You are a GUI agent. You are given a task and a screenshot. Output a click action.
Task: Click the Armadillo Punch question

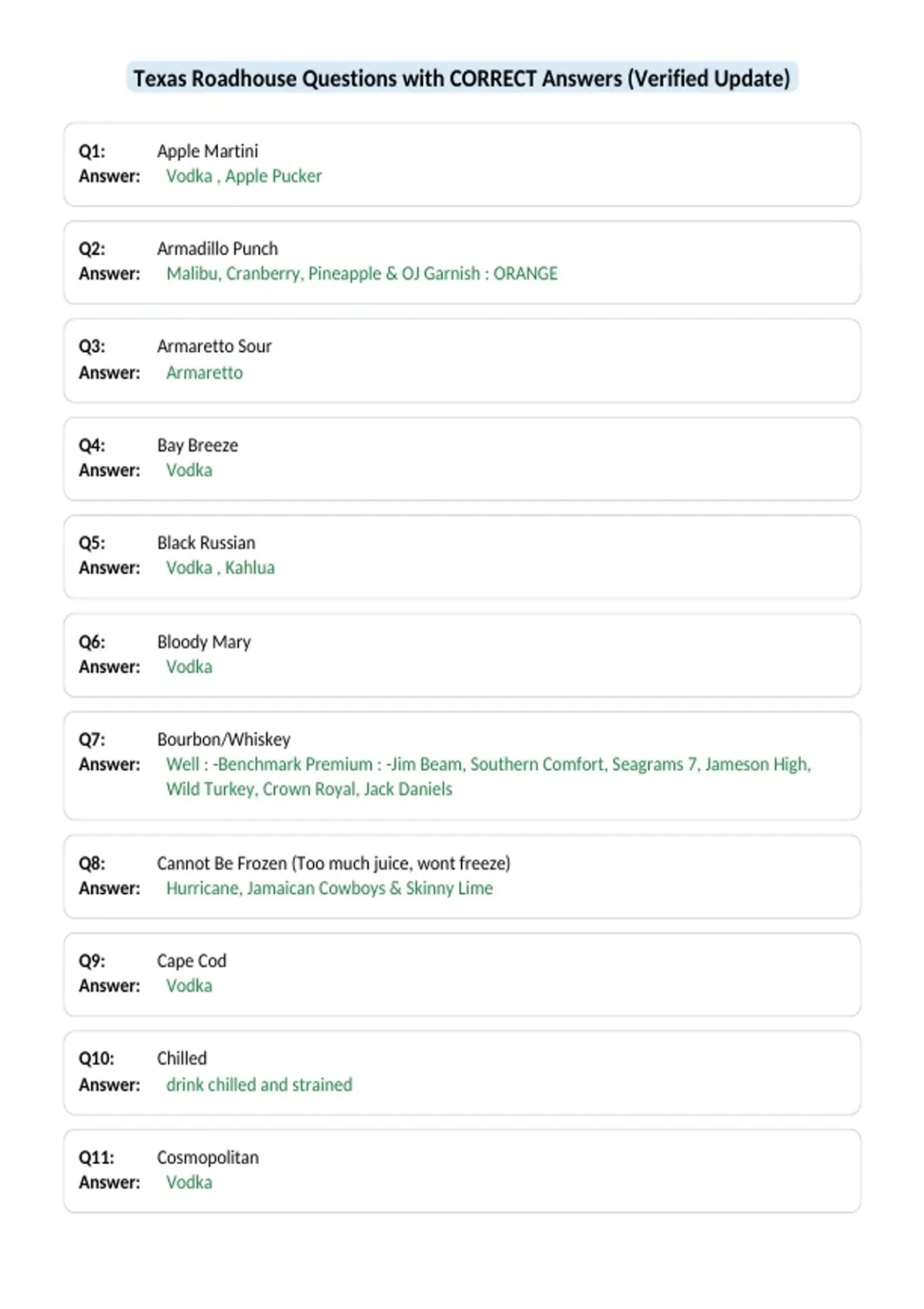click(217, 249)
